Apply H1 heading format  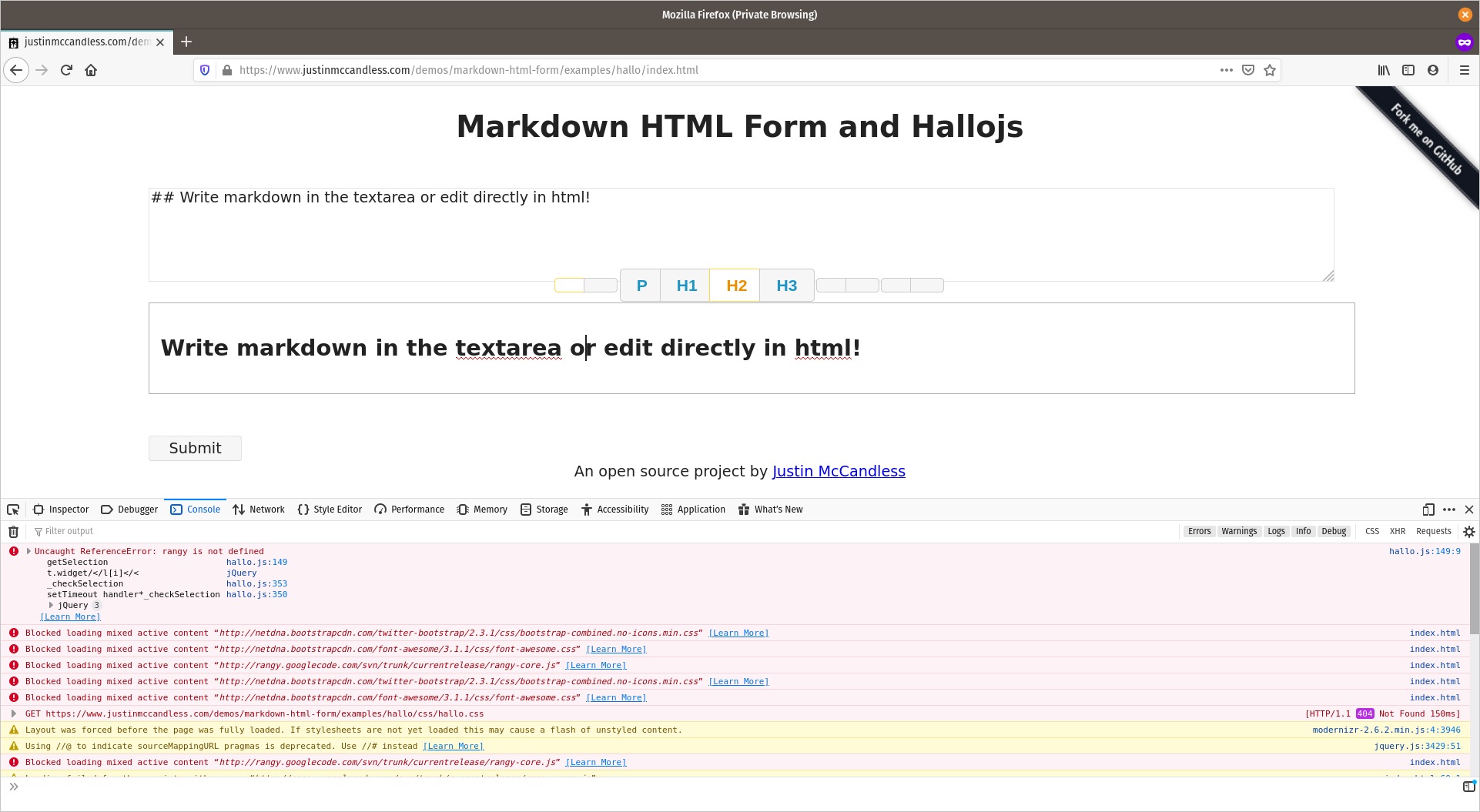point(686,286)
